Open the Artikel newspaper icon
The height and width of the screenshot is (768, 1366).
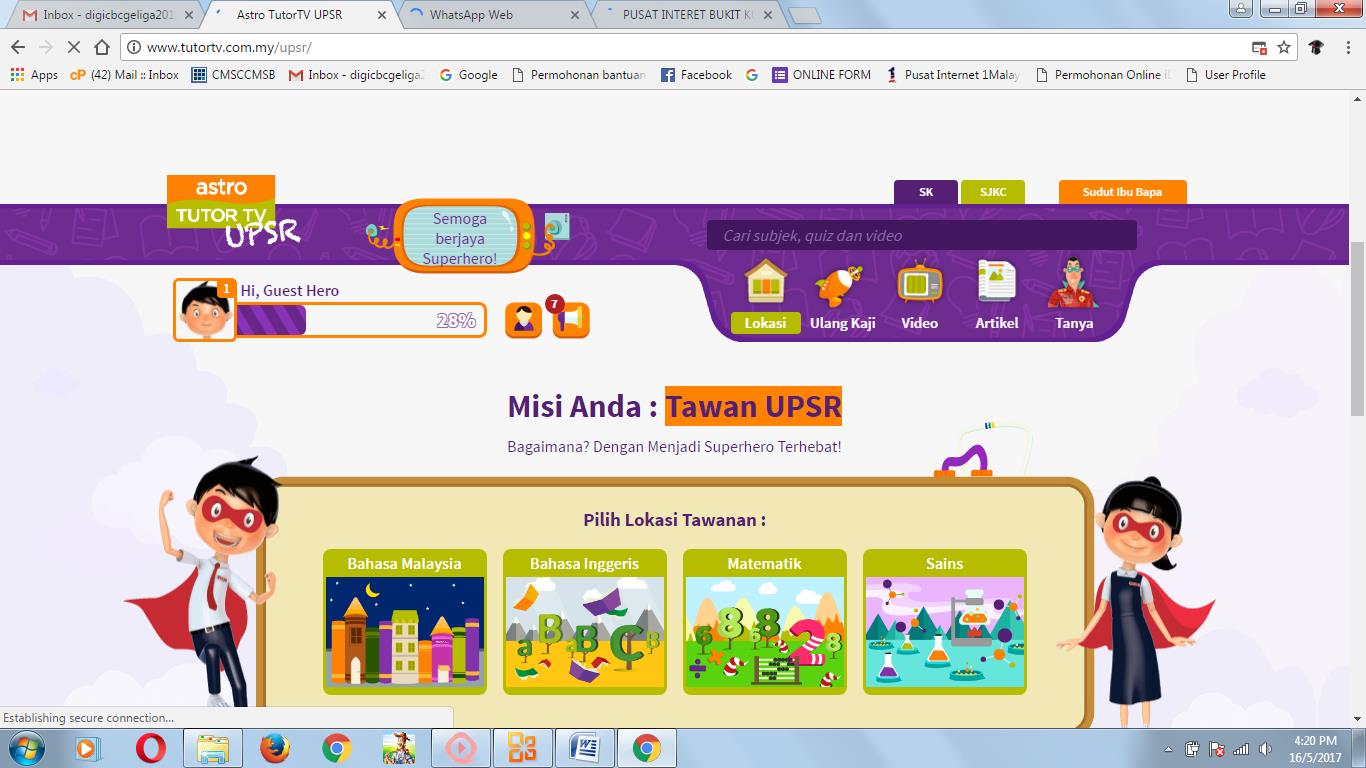pyautogui.click(x=996, y=285)
